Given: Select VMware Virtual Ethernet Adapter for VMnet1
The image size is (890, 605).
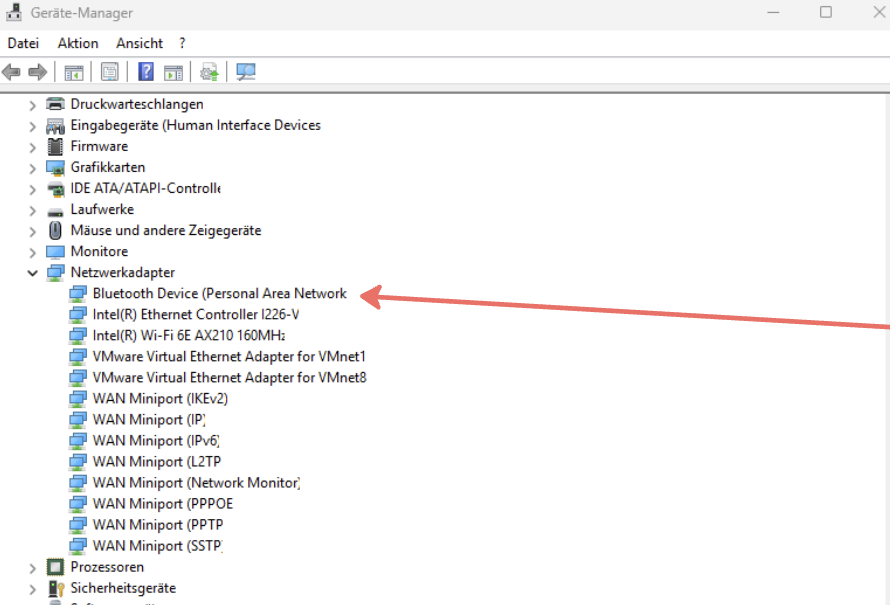Looking at the screenshot, I should point(229,356).
